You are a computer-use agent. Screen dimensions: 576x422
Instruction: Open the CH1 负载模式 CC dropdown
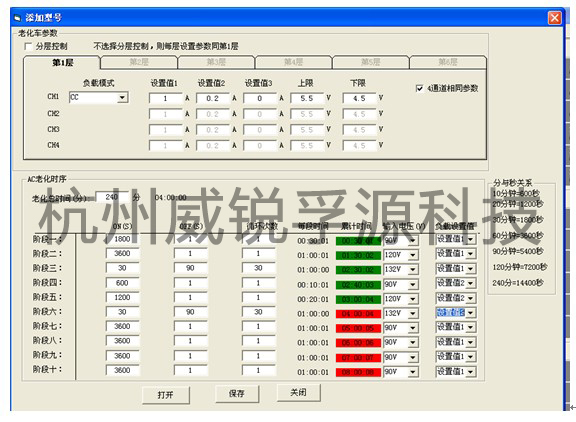pos(123,98)
